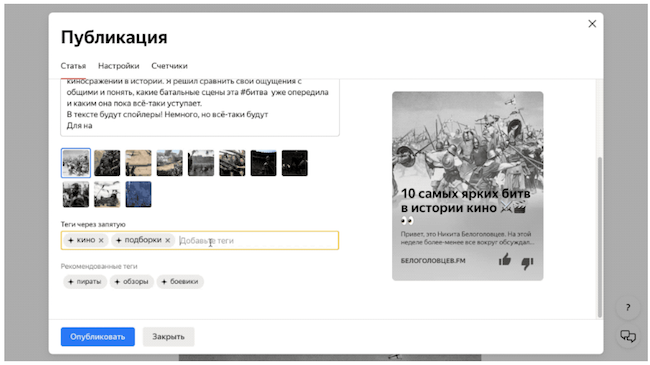650x365 pixels.
Task: Select first thumbnail in second row
Action: pos(75,194)
